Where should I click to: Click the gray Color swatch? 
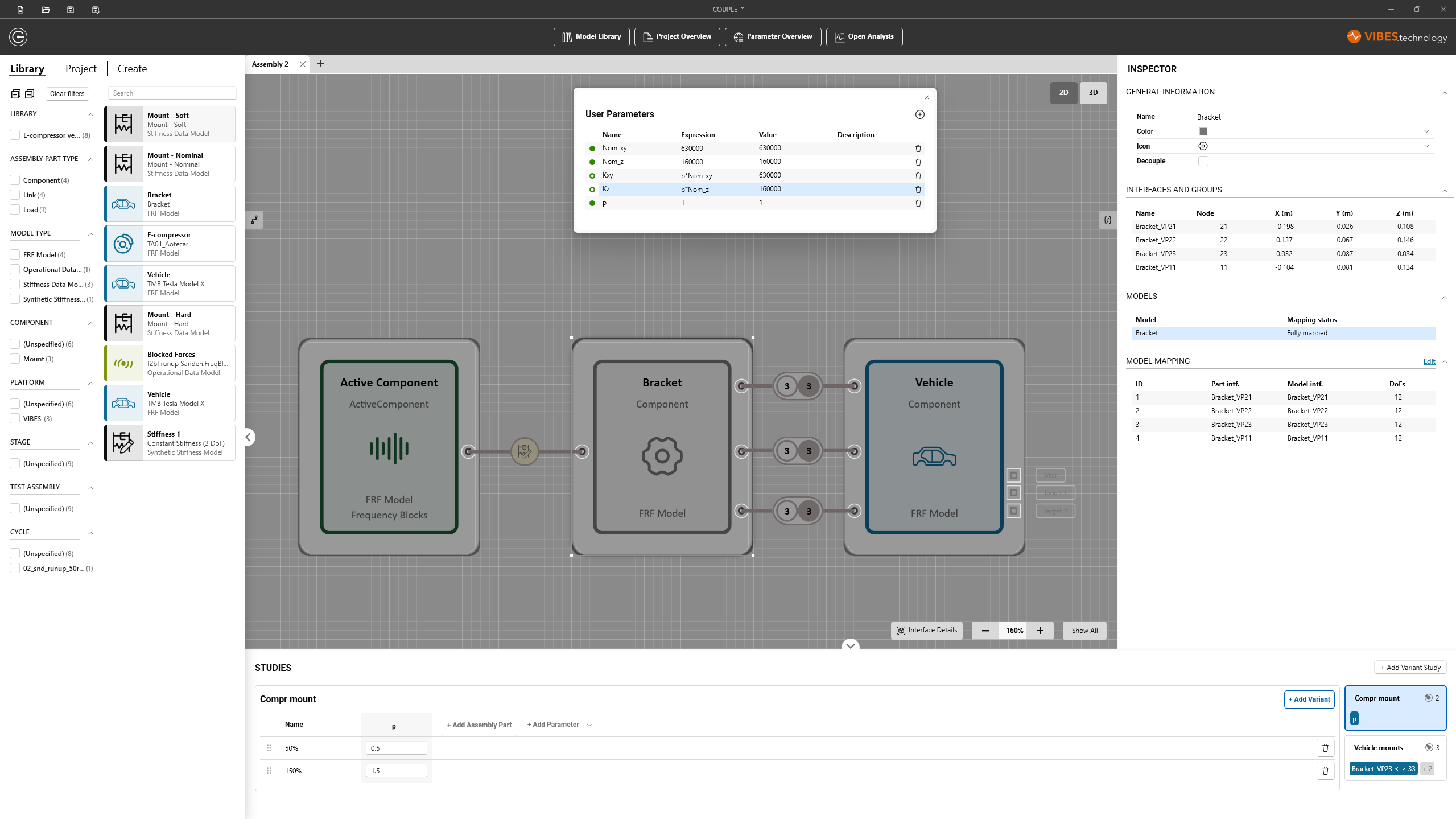tap(1203, 131)
